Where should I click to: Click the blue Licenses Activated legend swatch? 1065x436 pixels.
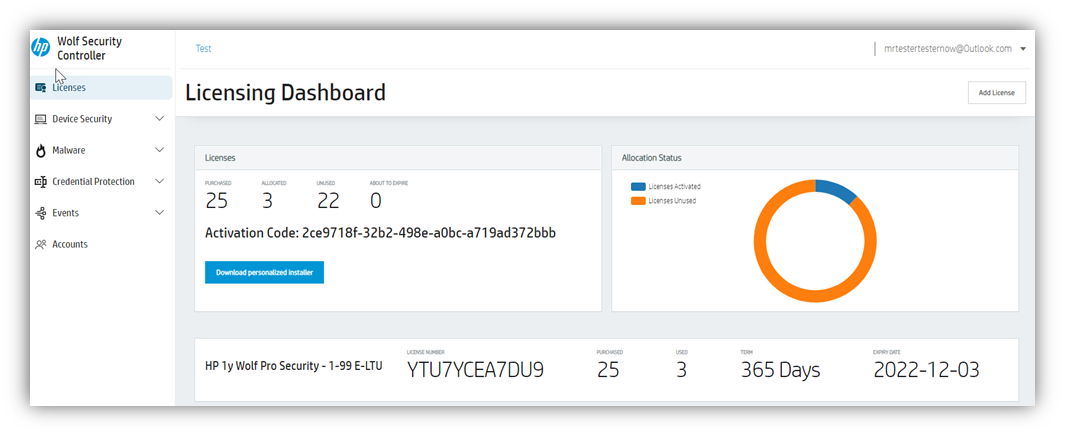(x=638, y=186)
